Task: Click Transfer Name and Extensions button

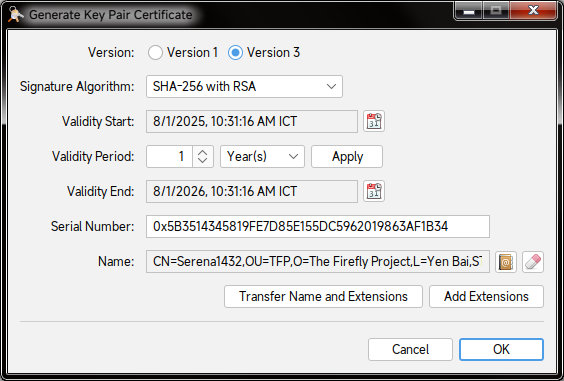Action: pos(323,296)
